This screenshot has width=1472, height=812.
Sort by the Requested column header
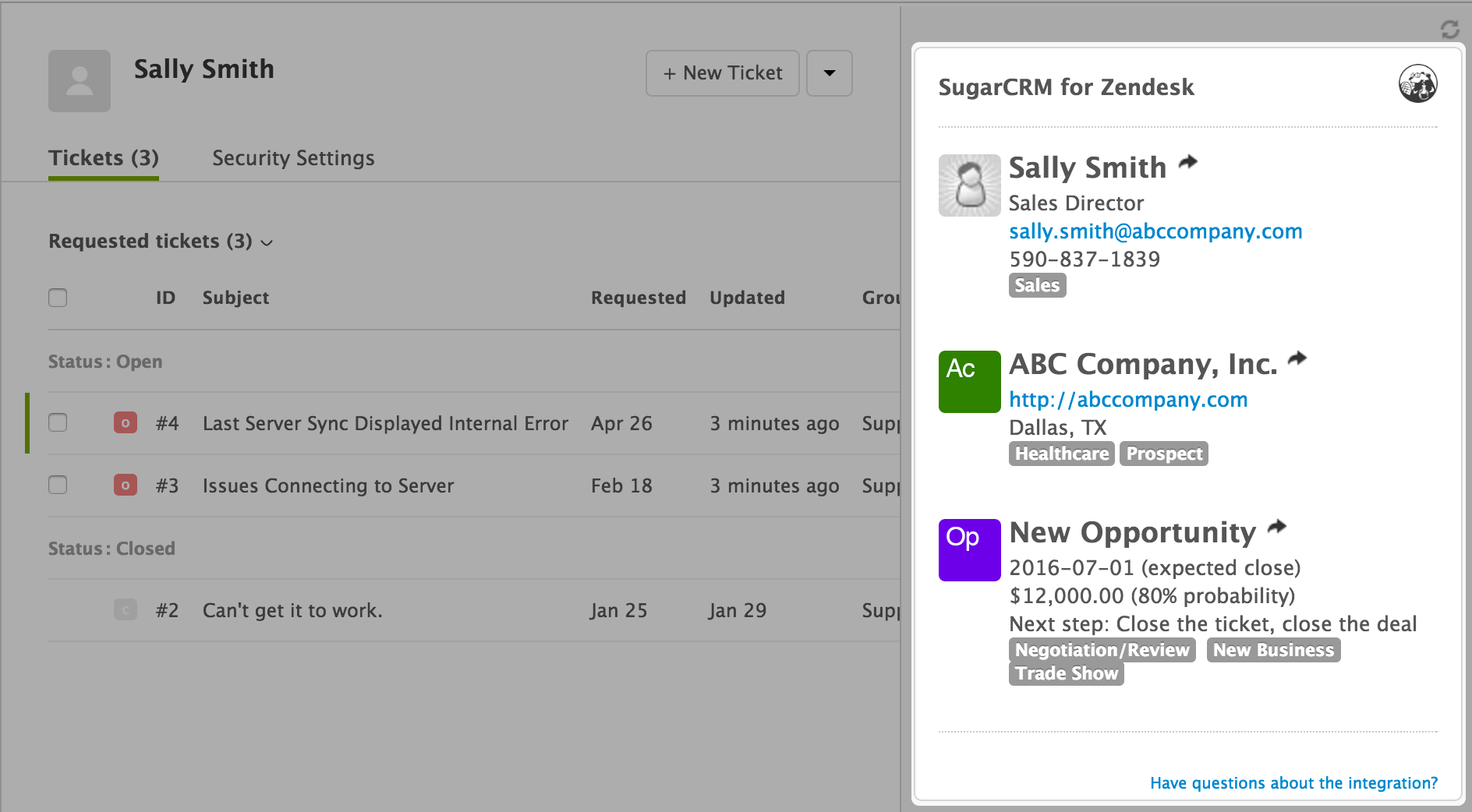(x=638, y=298)
